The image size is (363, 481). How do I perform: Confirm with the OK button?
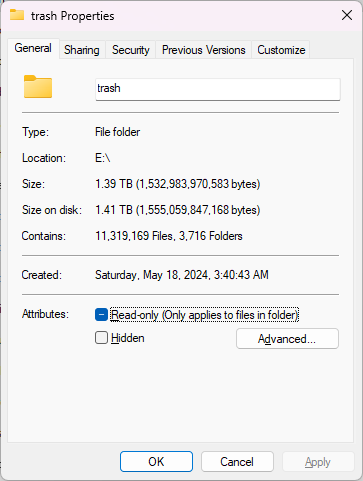[x=156, y=462]
